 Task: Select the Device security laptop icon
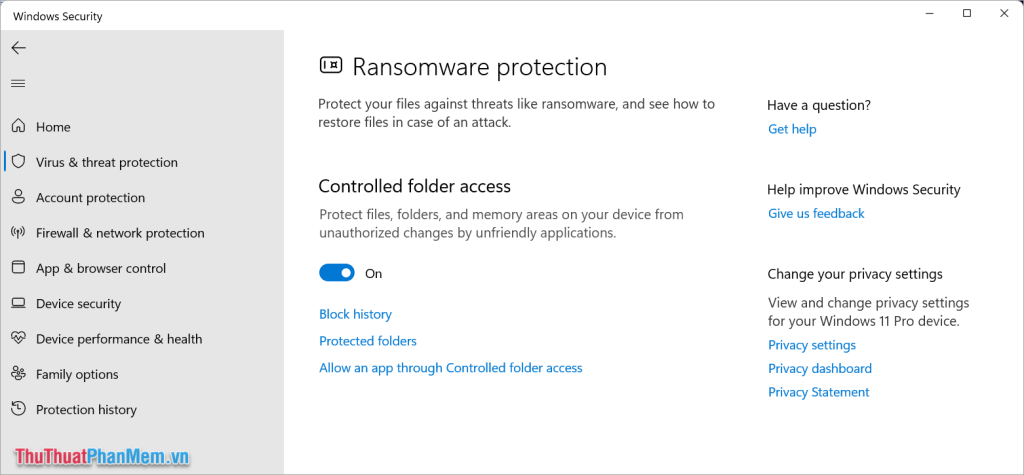(19, 303)
